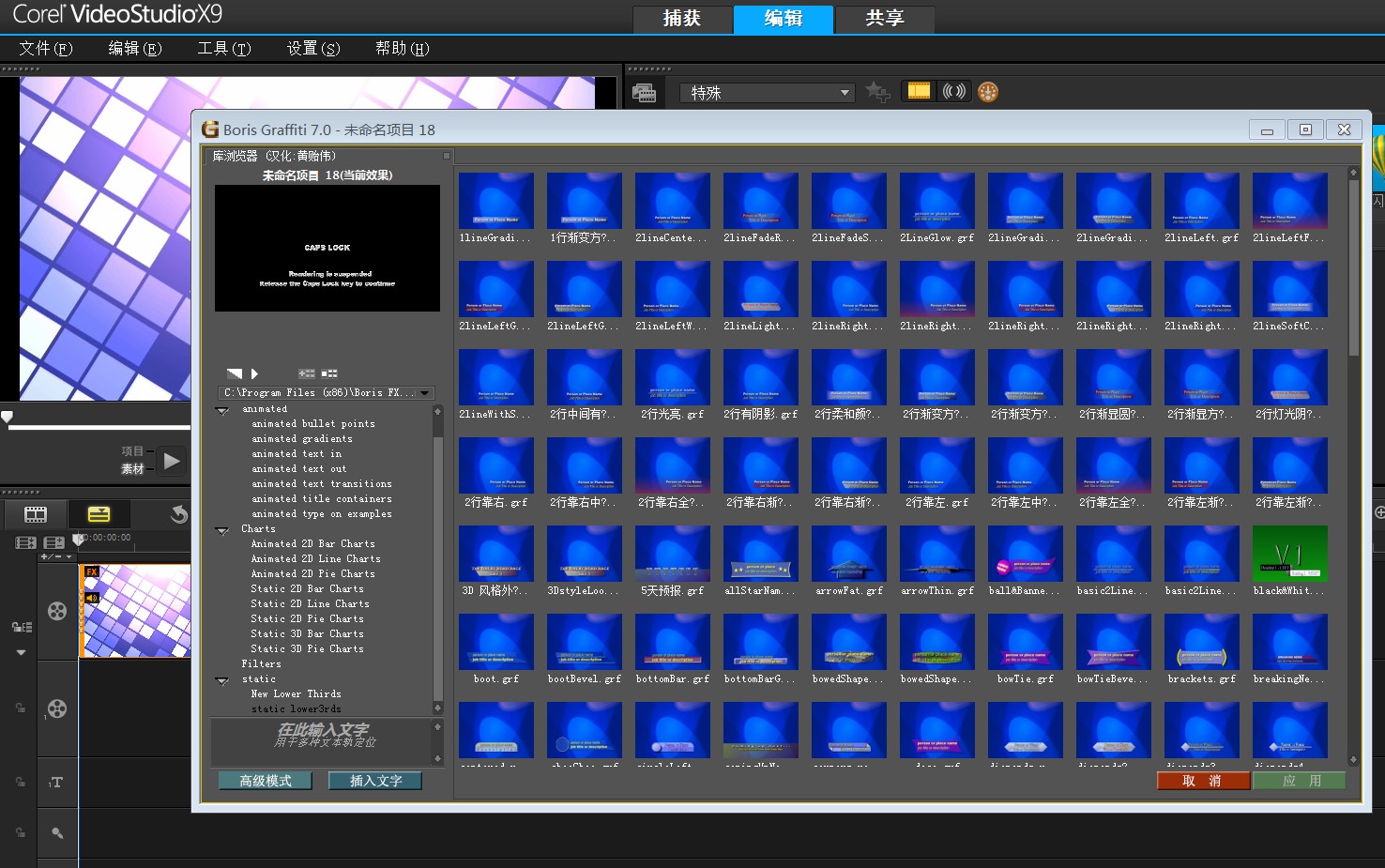The image size is (1385, 868).
Task: Click the 取消 button
Action: point(1203,781)
